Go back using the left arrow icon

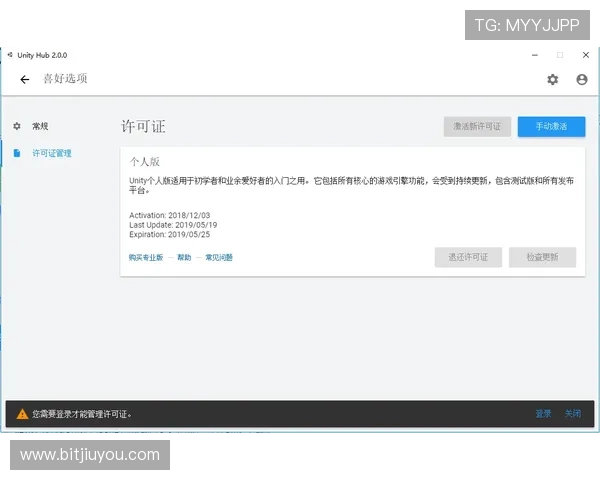point(25,79)
